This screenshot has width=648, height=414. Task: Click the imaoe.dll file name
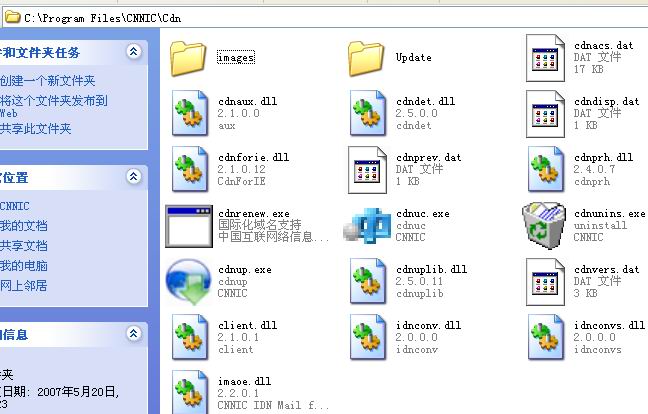point(245,381)
